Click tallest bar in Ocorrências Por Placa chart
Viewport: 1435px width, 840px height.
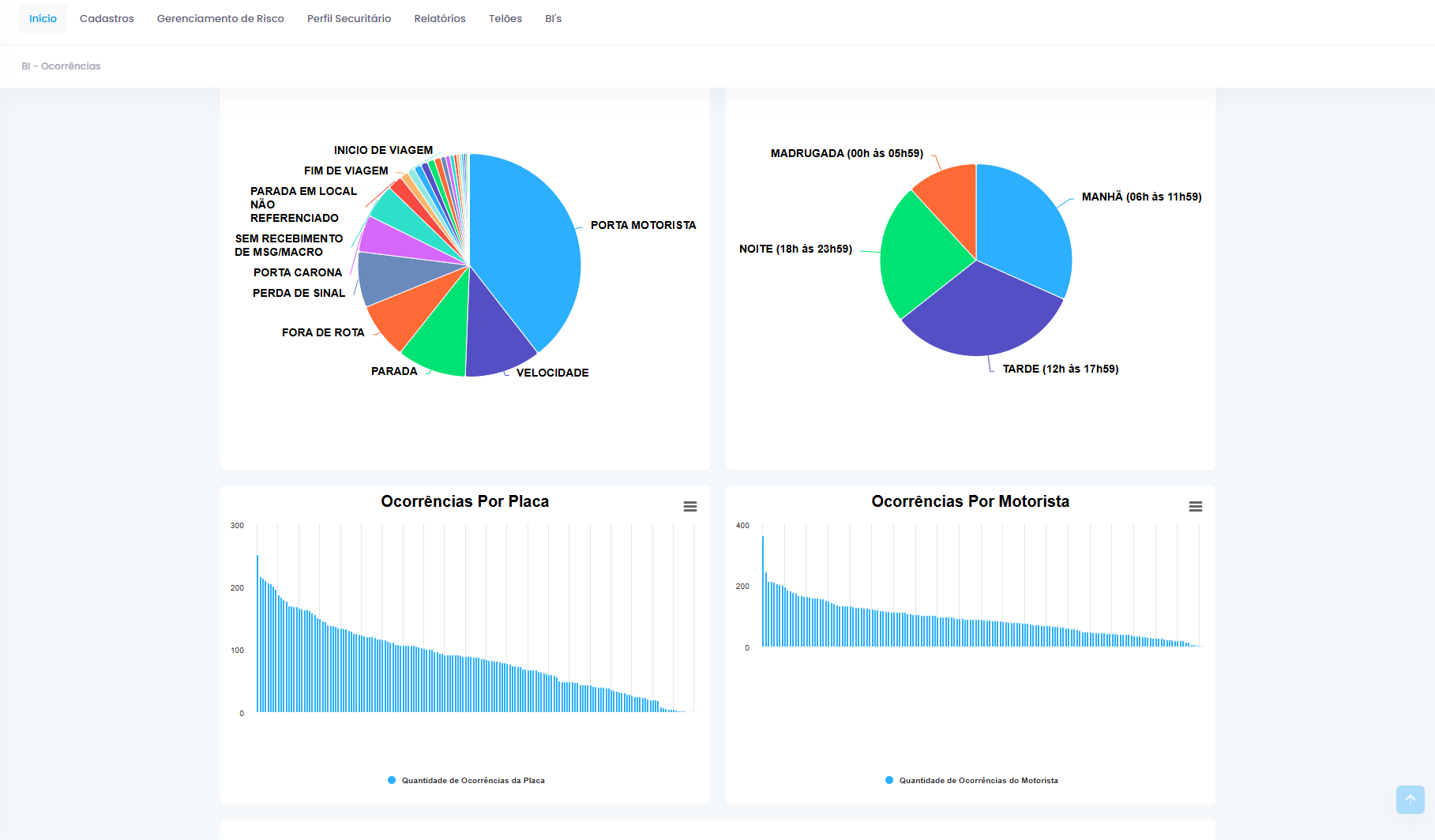tap(257, 634)
